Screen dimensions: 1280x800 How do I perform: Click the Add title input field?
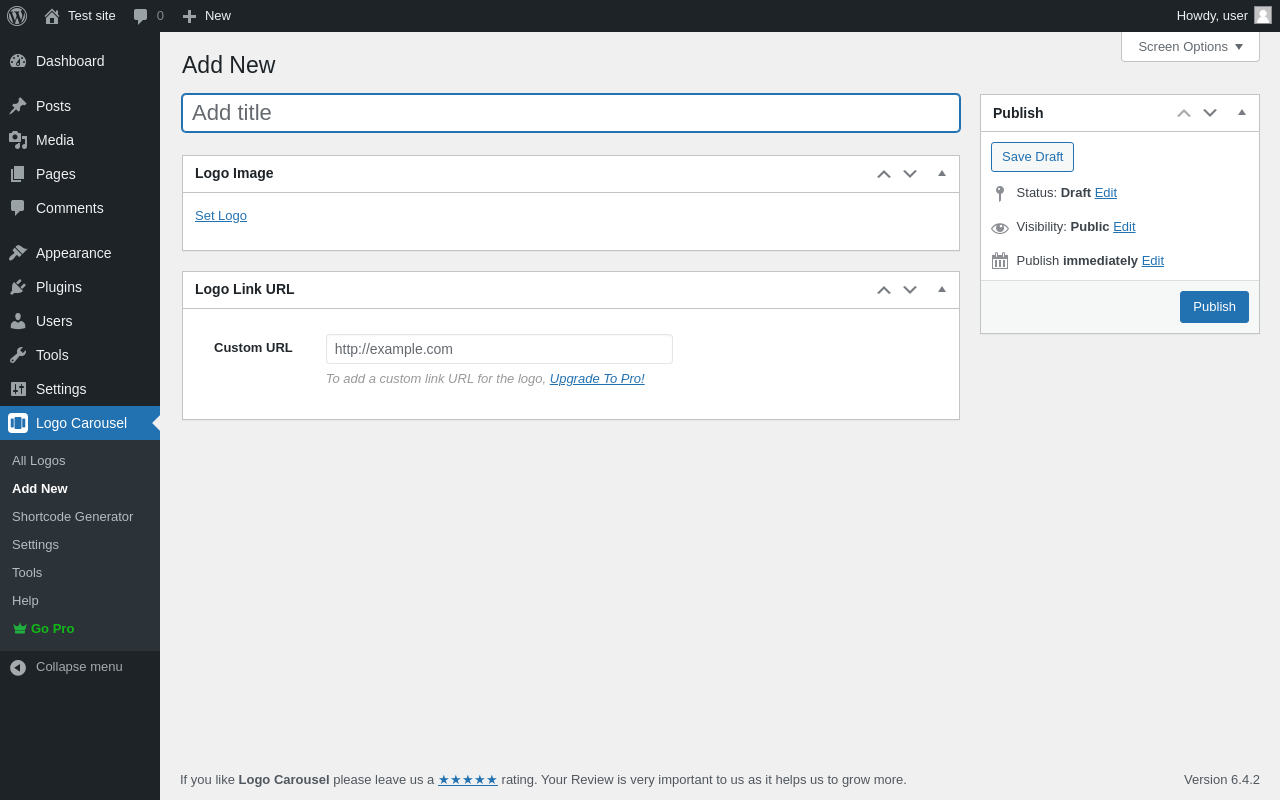point(571,113)
